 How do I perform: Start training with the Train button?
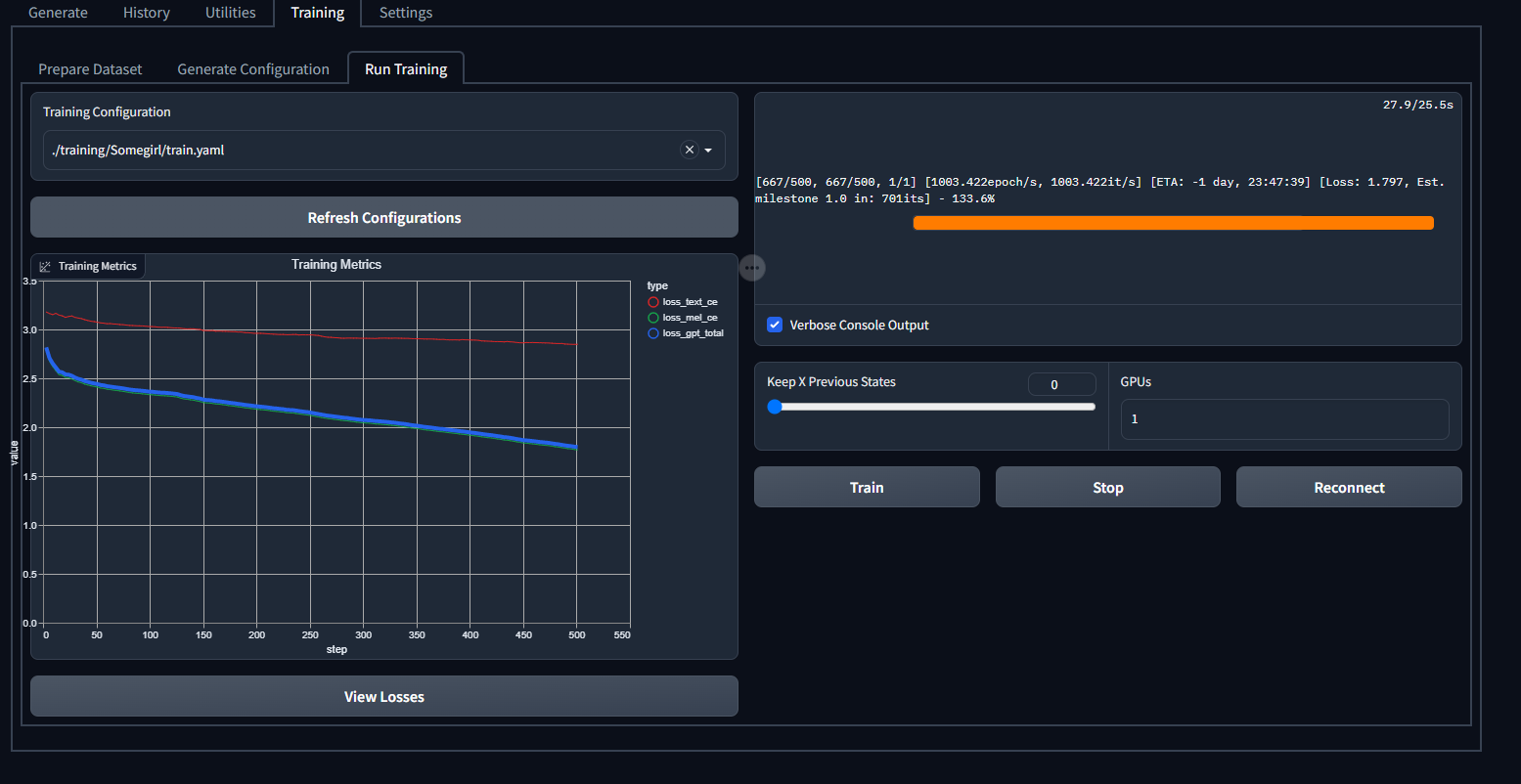tap(867, 487)
